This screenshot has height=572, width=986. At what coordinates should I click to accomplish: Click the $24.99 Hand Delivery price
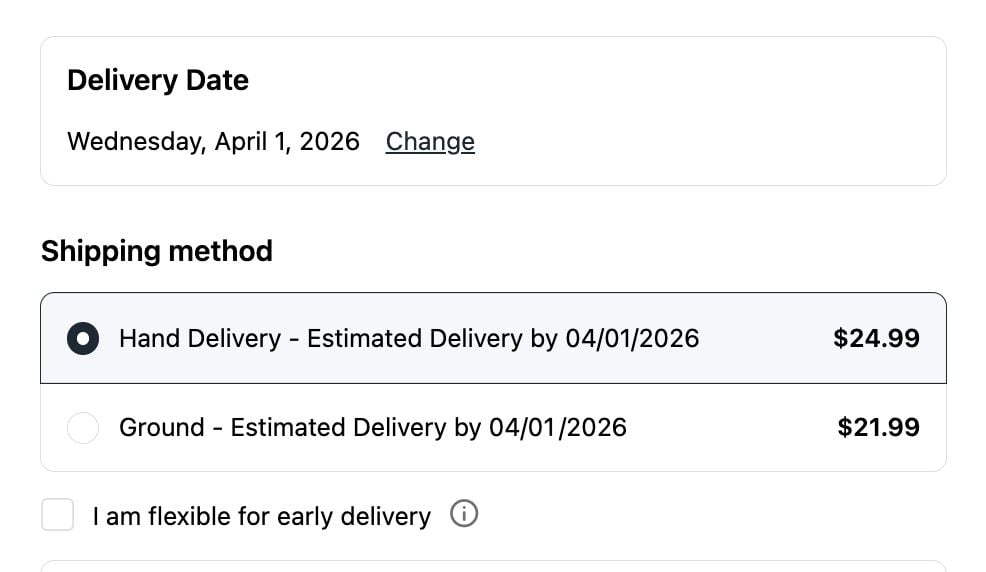pyautogui.click(x=876, y=339)
